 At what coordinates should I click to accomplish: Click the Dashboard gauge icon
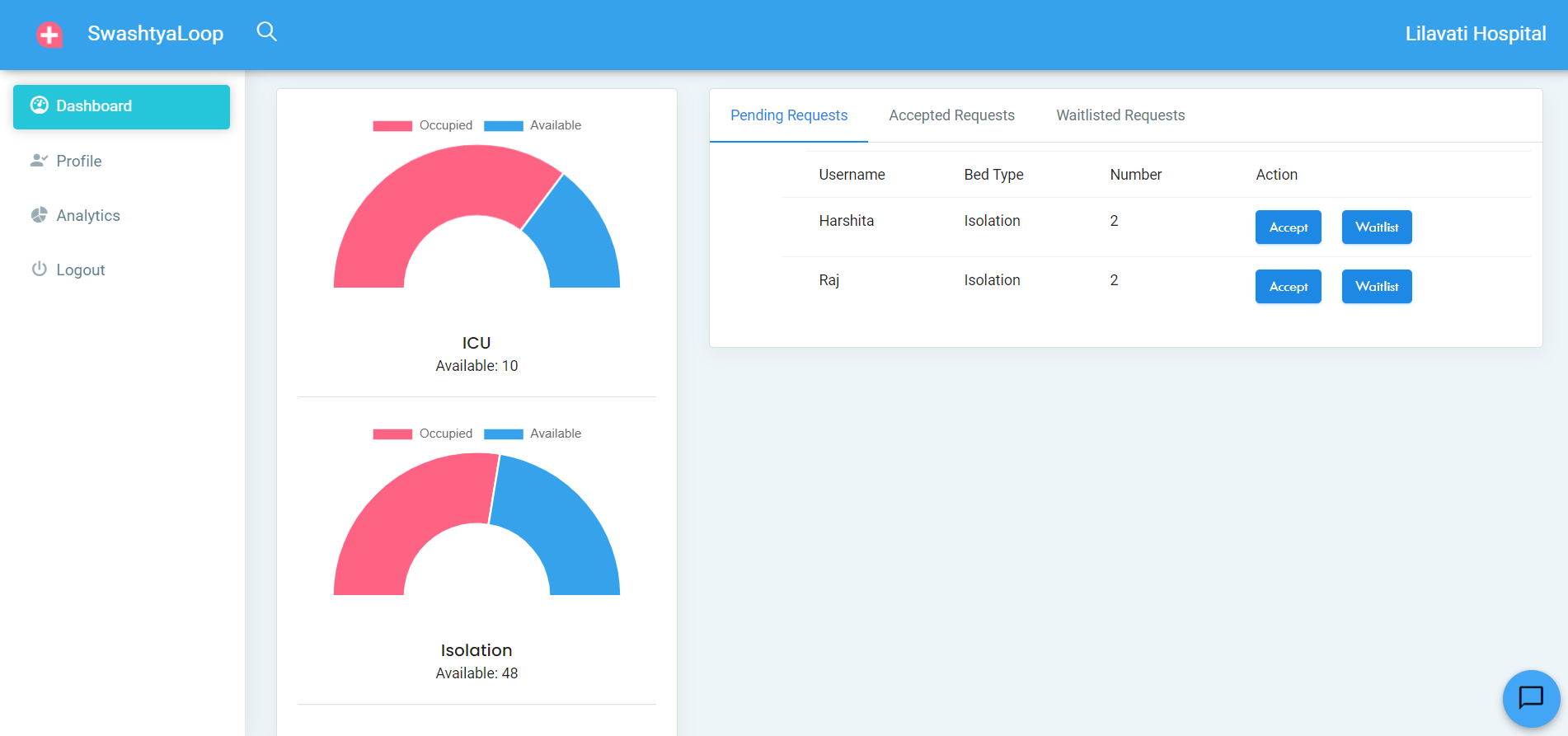[x=39, y=105]
